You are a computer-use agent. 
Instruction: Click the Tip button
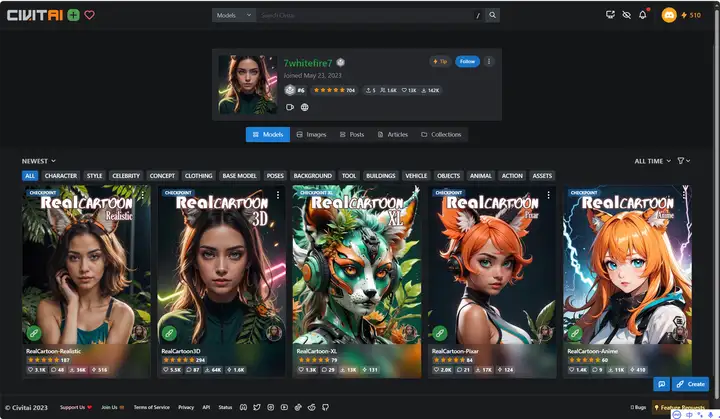(x=440, y=61)
